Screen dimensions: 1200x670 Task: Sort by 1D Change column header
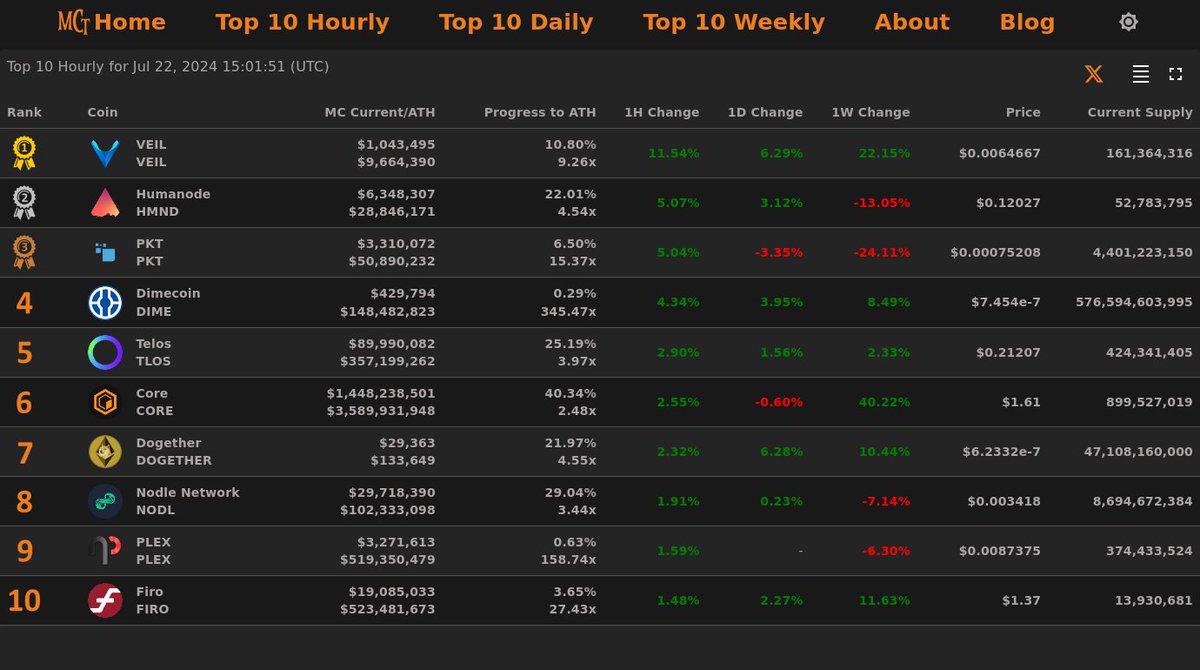click(x=765, y=112)
